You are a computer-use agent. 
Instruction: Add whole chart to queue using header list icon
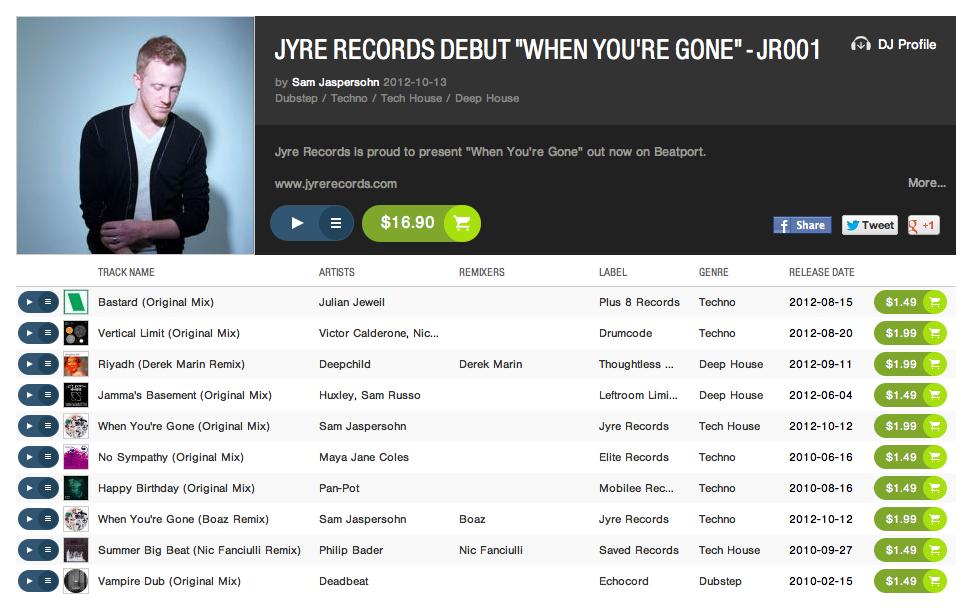coord(336,223)
